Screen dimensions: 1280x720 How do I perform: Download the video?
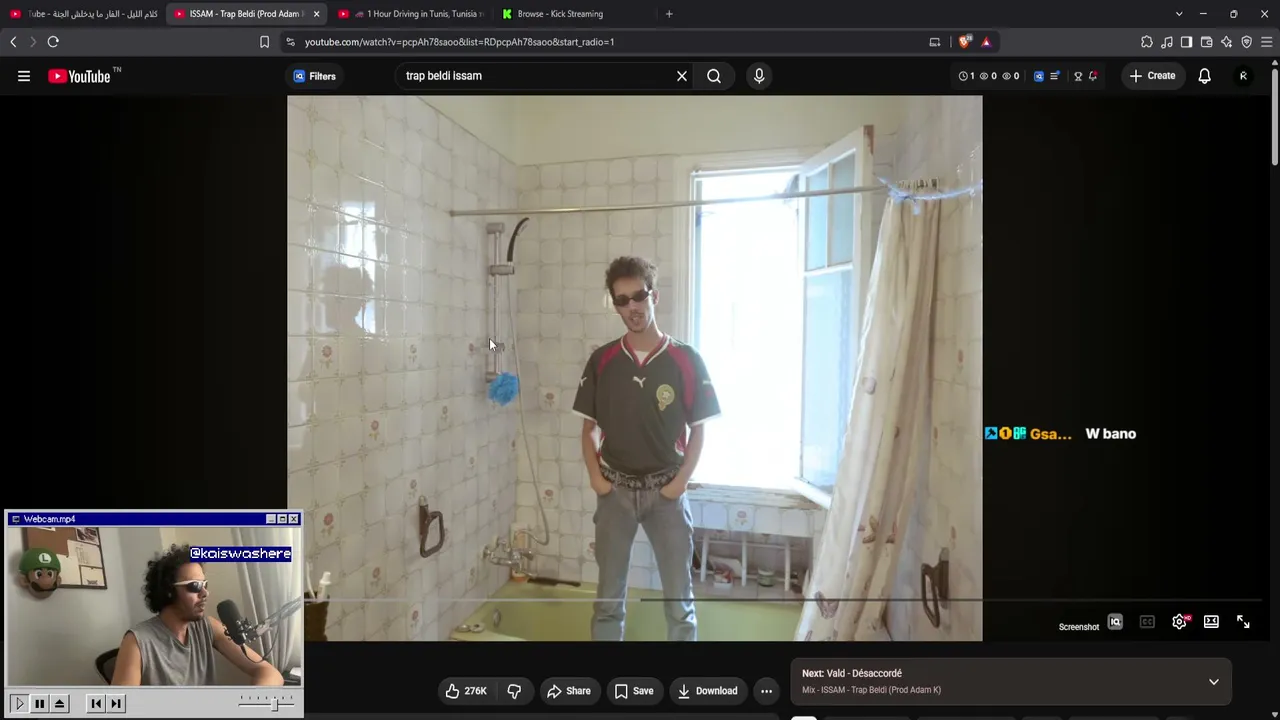pyautogui.click(x=707, y=691)
